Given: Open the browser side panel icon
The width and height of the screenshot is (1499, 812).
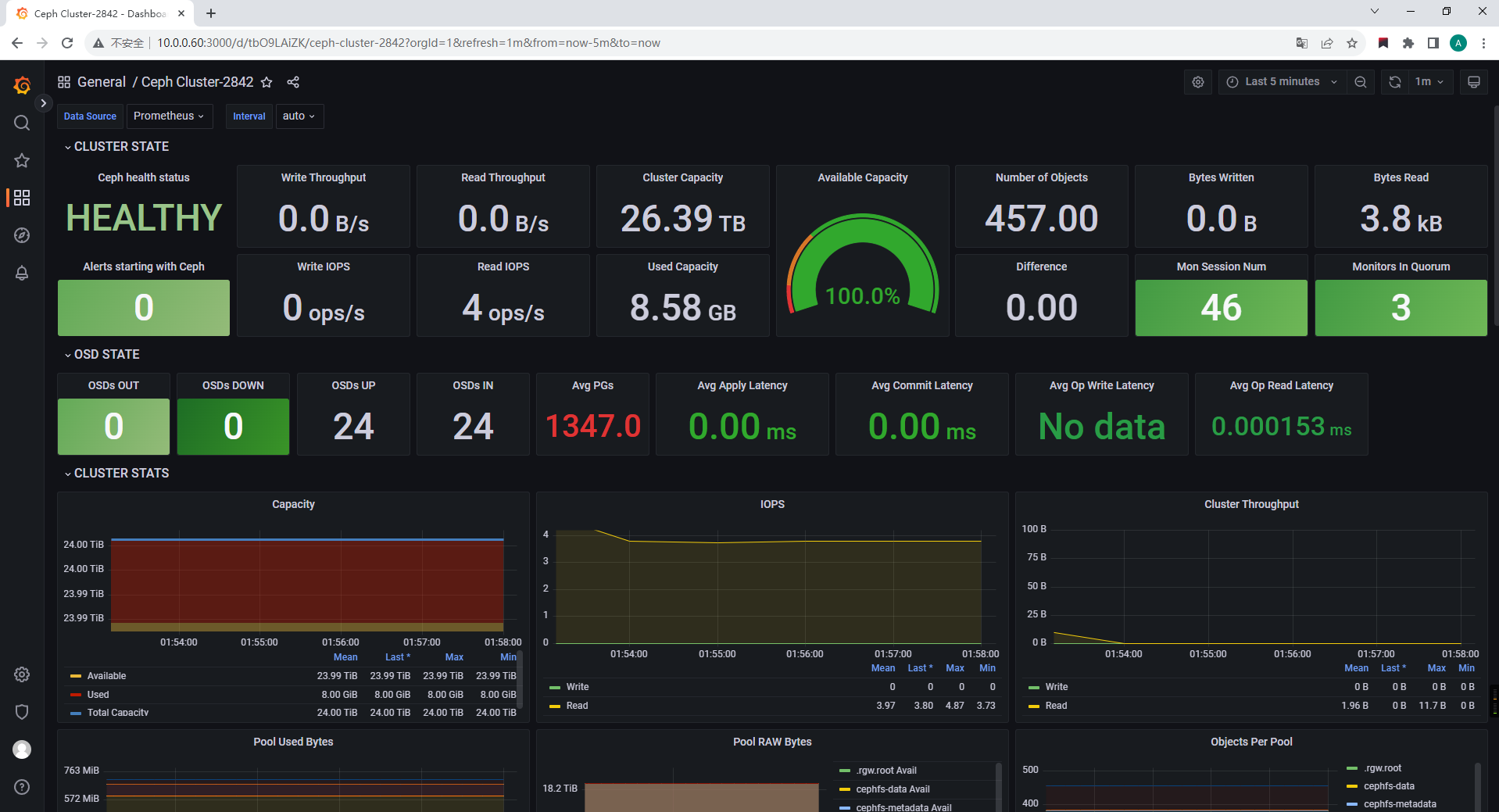Looking at the screenshot, I should point(1433,43).
